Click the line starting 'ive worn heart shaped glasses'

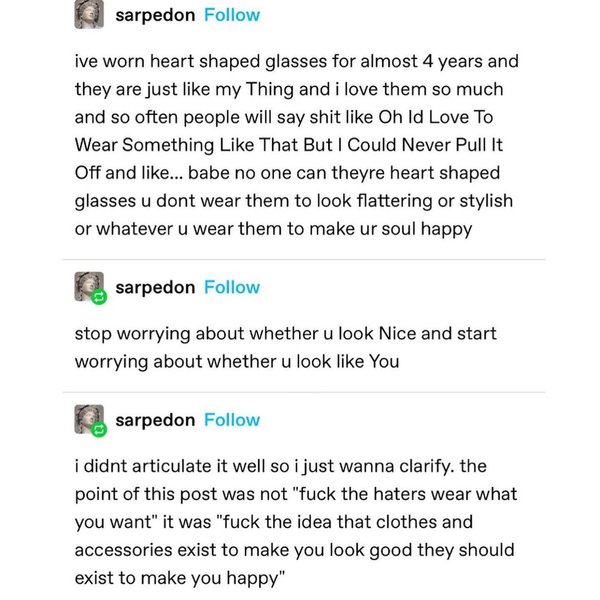tap(296, 61)
